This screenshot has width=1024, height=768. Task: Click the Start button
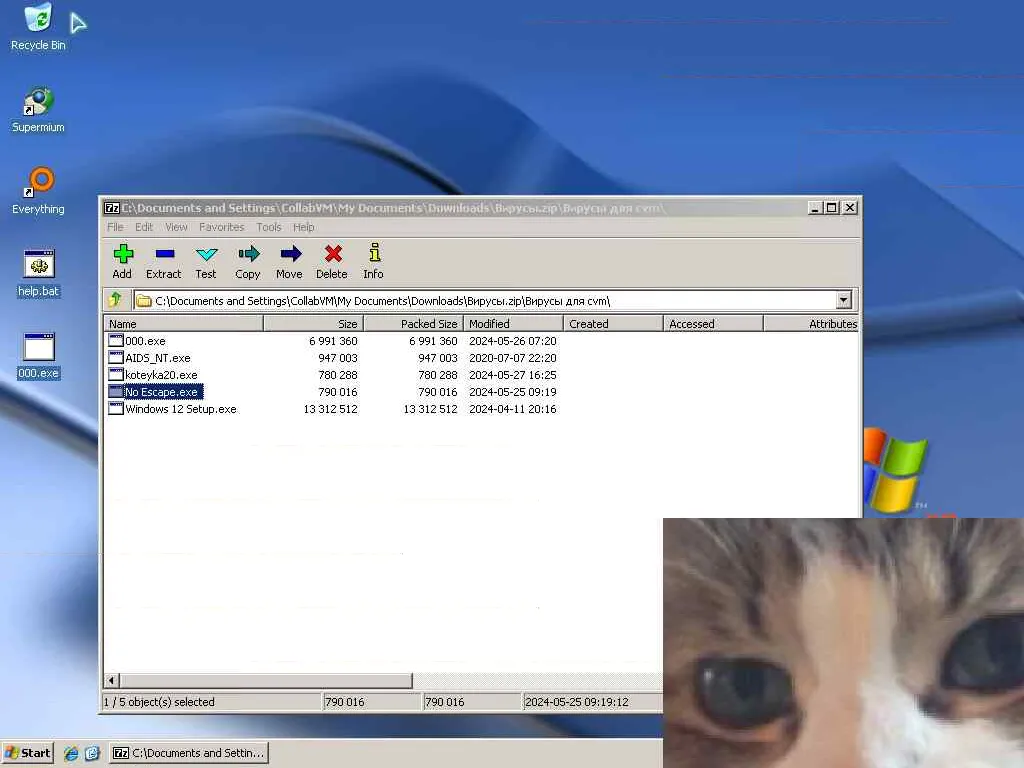(28, 753)
